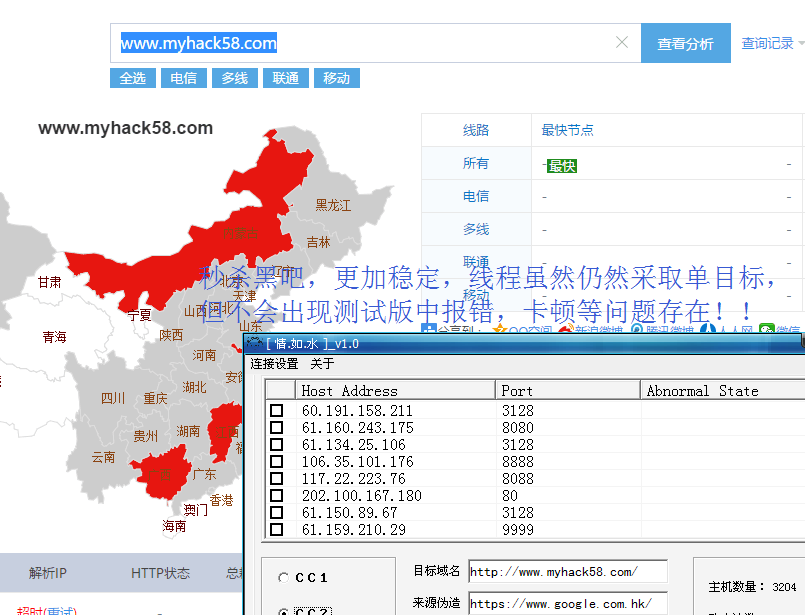Click the 超时(重试) retry link
The height and width of the screenshot is (615, 805).
(x=47, y=610)
